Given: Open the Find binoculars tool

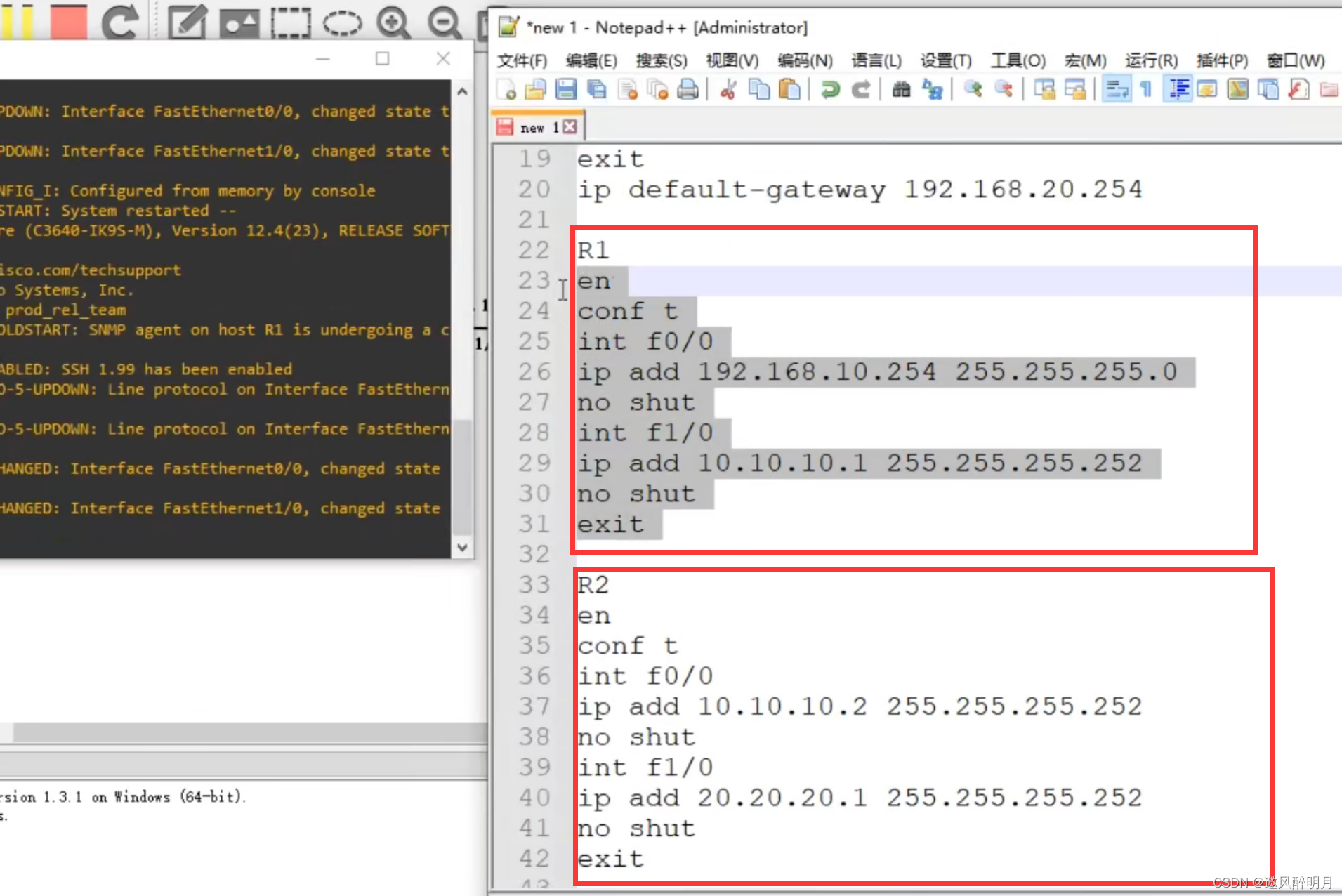Looking at the screenshot, I should [901, 90].
